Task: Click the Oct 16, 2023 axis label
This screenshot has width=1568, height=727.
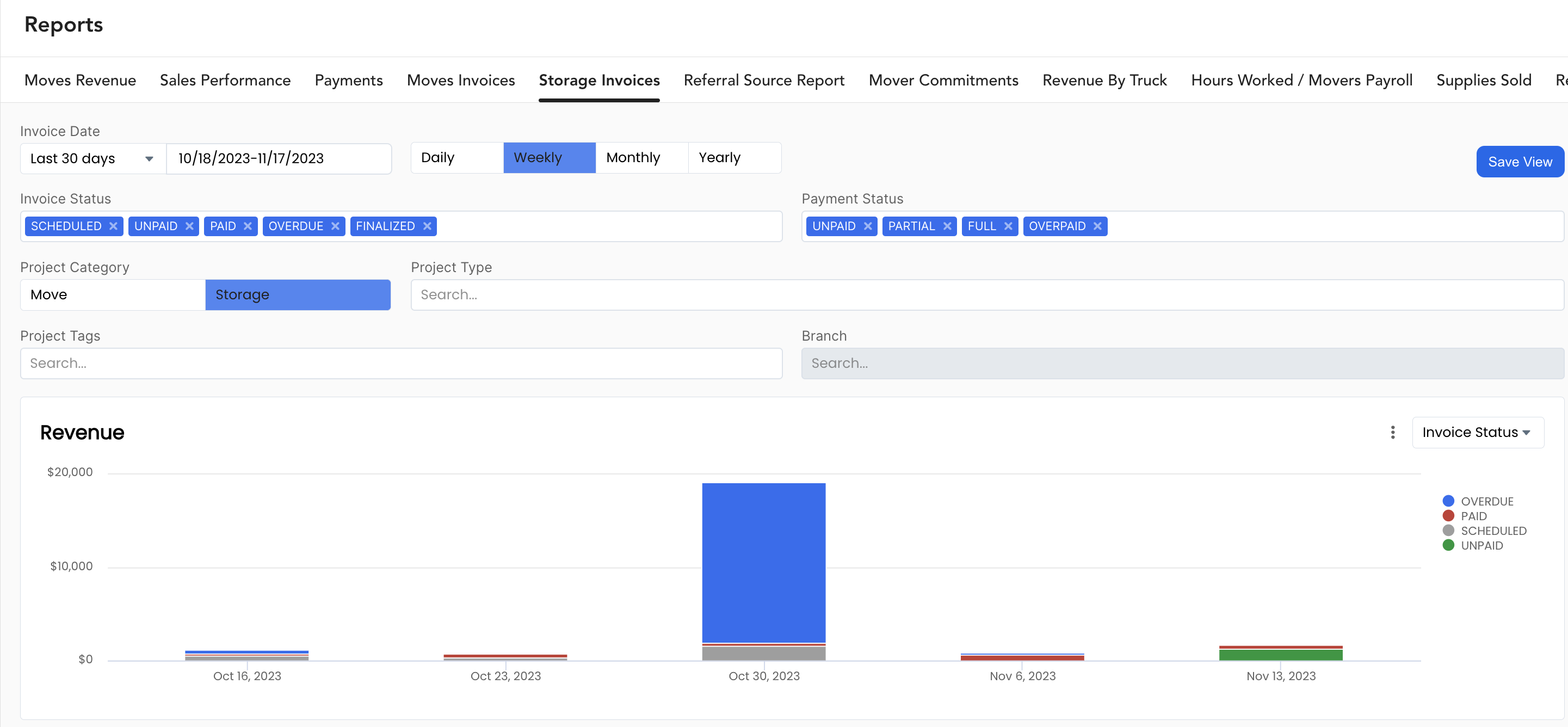Action: (247, 676)
